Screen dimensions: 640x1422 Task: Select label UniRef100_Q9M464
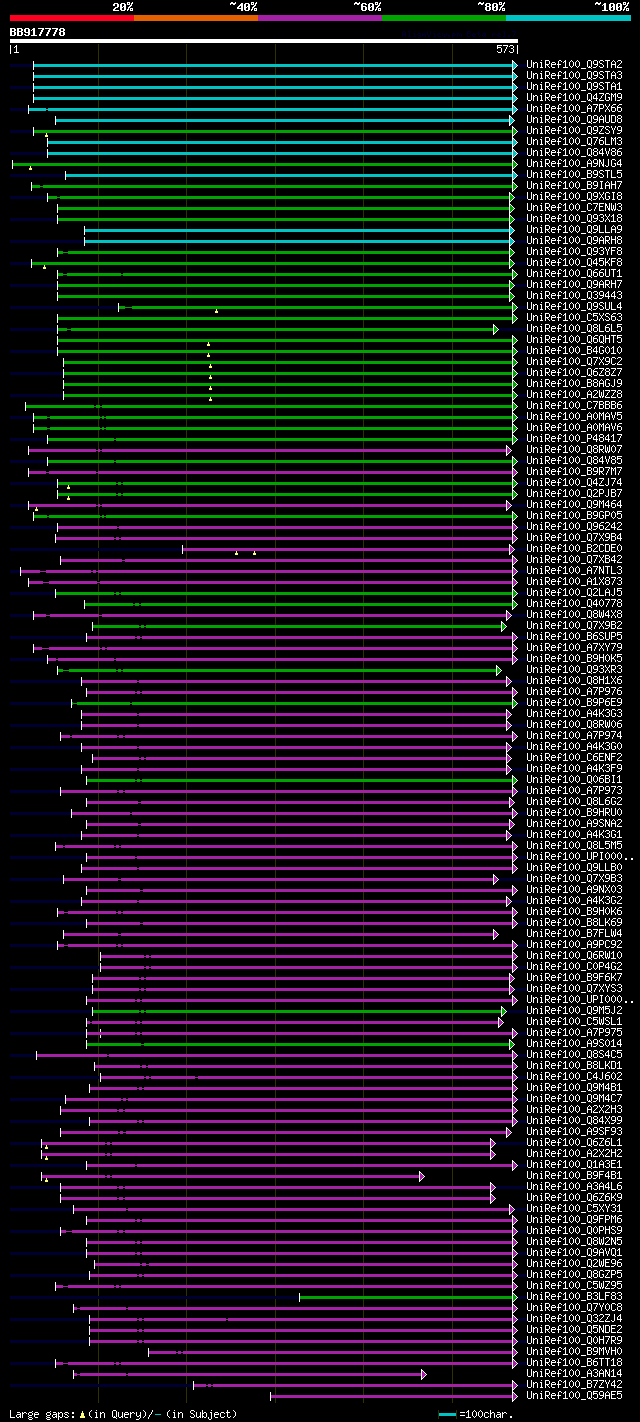point(574,505)
